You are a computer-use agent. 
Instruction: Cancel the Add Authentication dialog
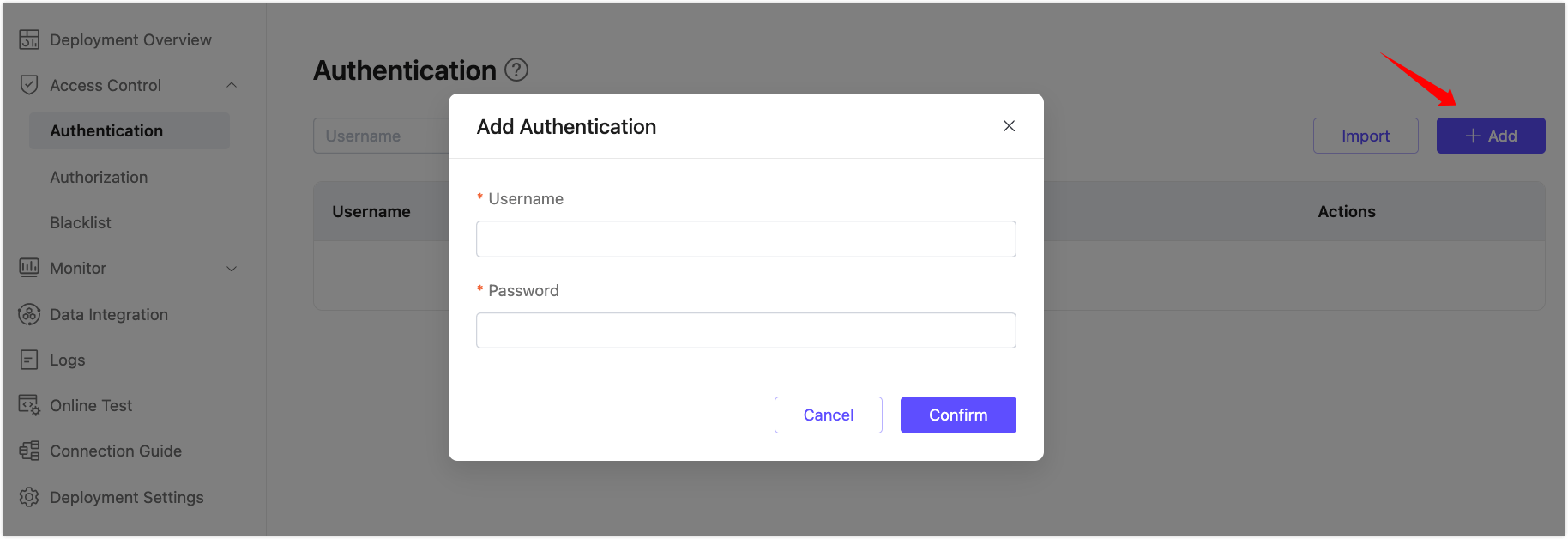click(828, 415)
